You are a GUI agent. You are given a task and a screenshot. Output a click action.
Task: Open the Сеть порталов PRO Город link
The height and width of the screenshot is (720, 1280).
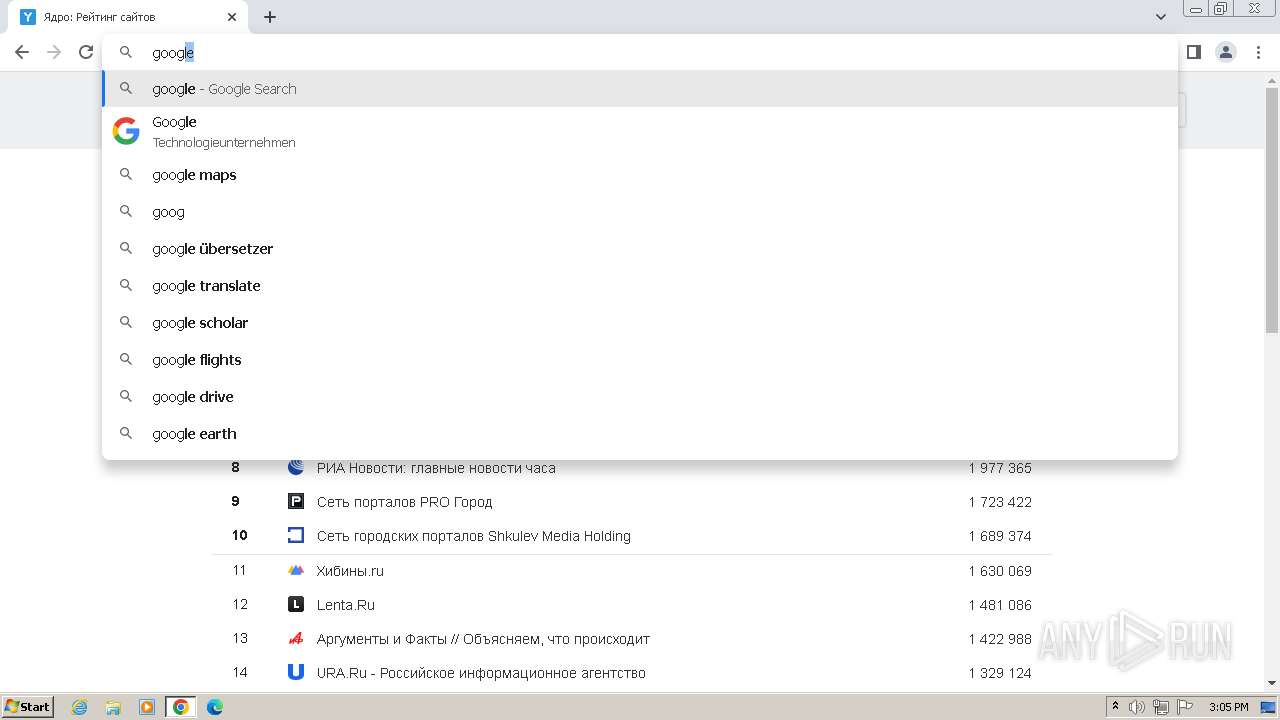coord(404,502)
